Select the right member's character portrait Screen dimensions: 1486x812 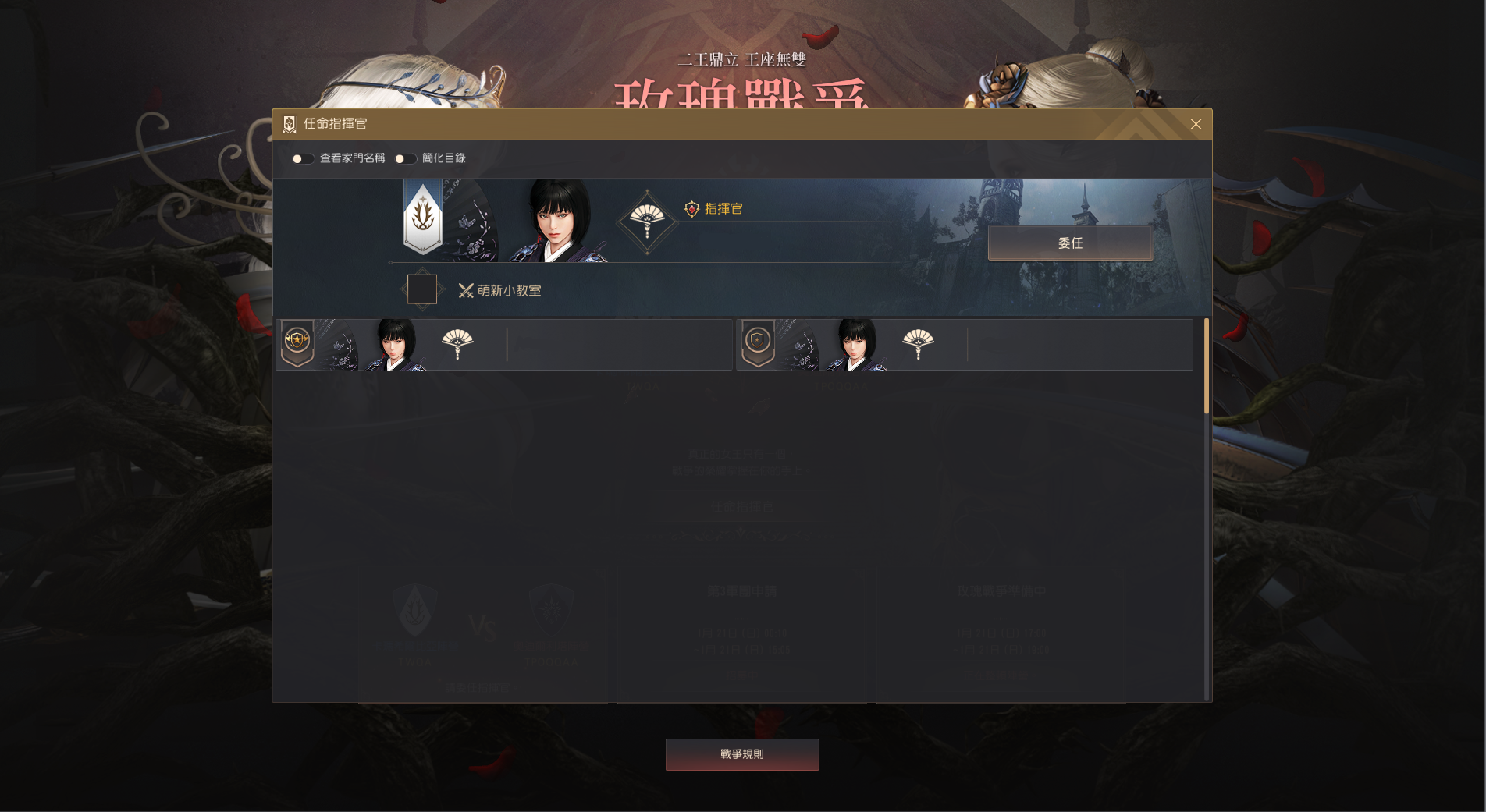(x=856, y=345)
